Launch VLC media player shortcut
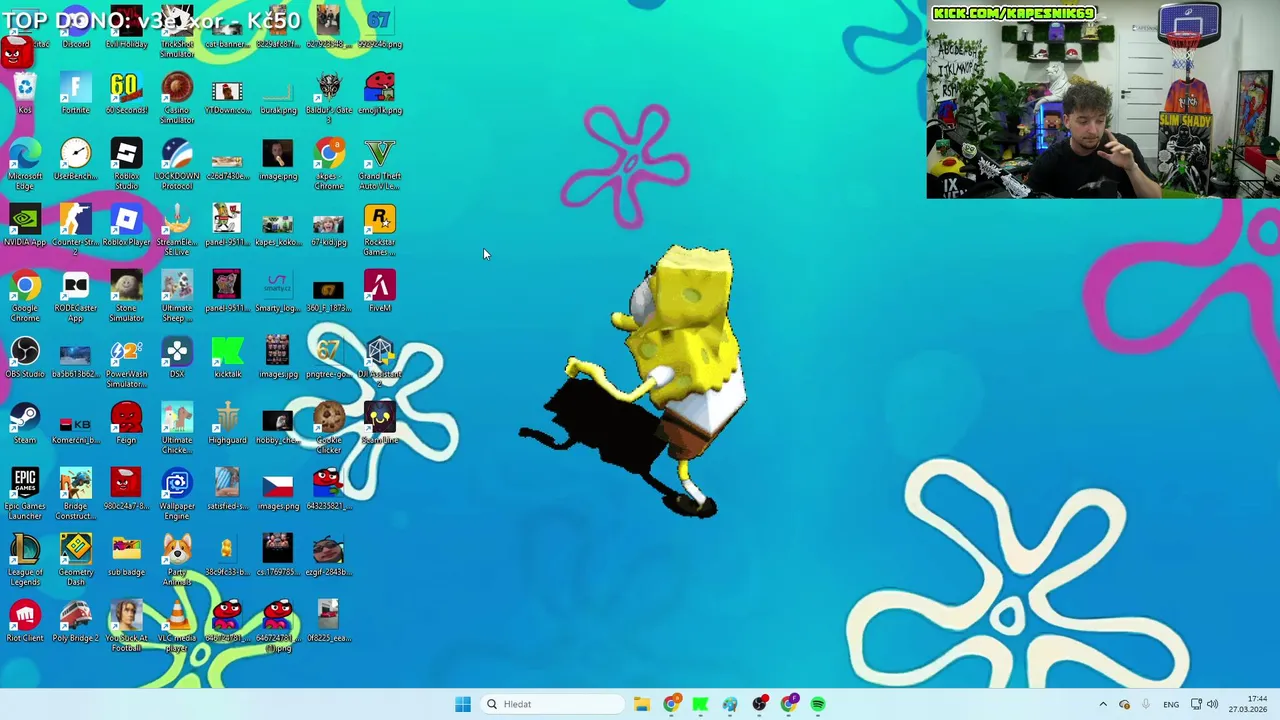This screenshot has width=1280, height=720. [x=177, y=627]
